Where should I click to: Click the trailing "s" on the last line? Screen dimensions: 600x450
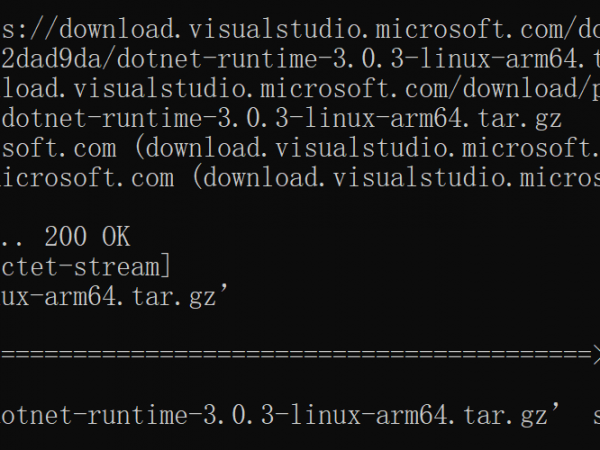pyautogui.click(x=585, y=414)
